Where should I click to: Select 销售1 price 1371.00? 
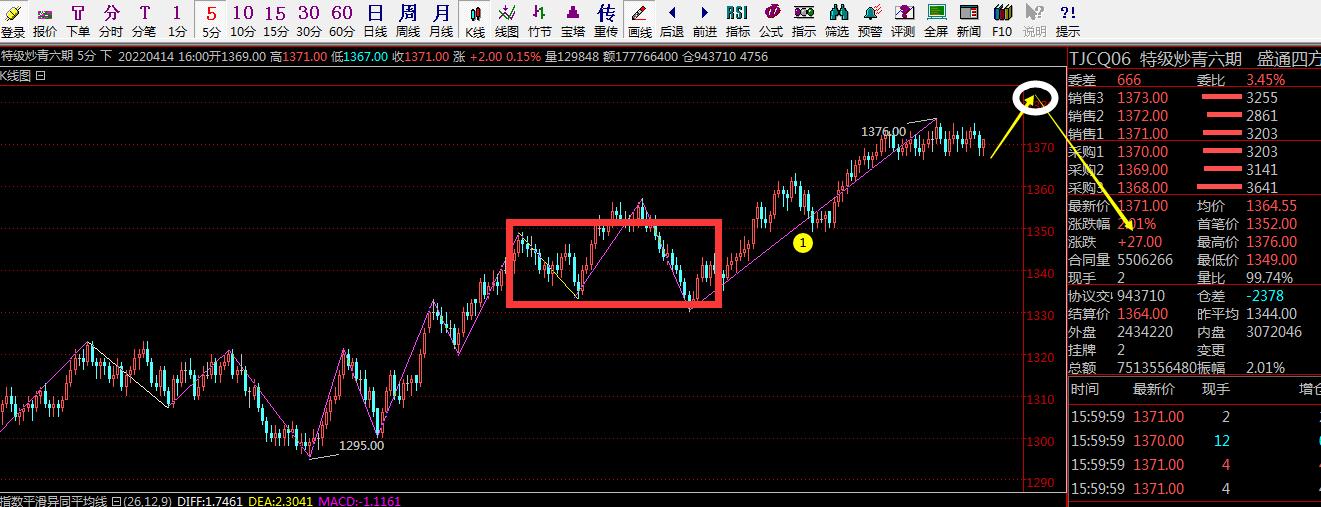point(1142,133)
